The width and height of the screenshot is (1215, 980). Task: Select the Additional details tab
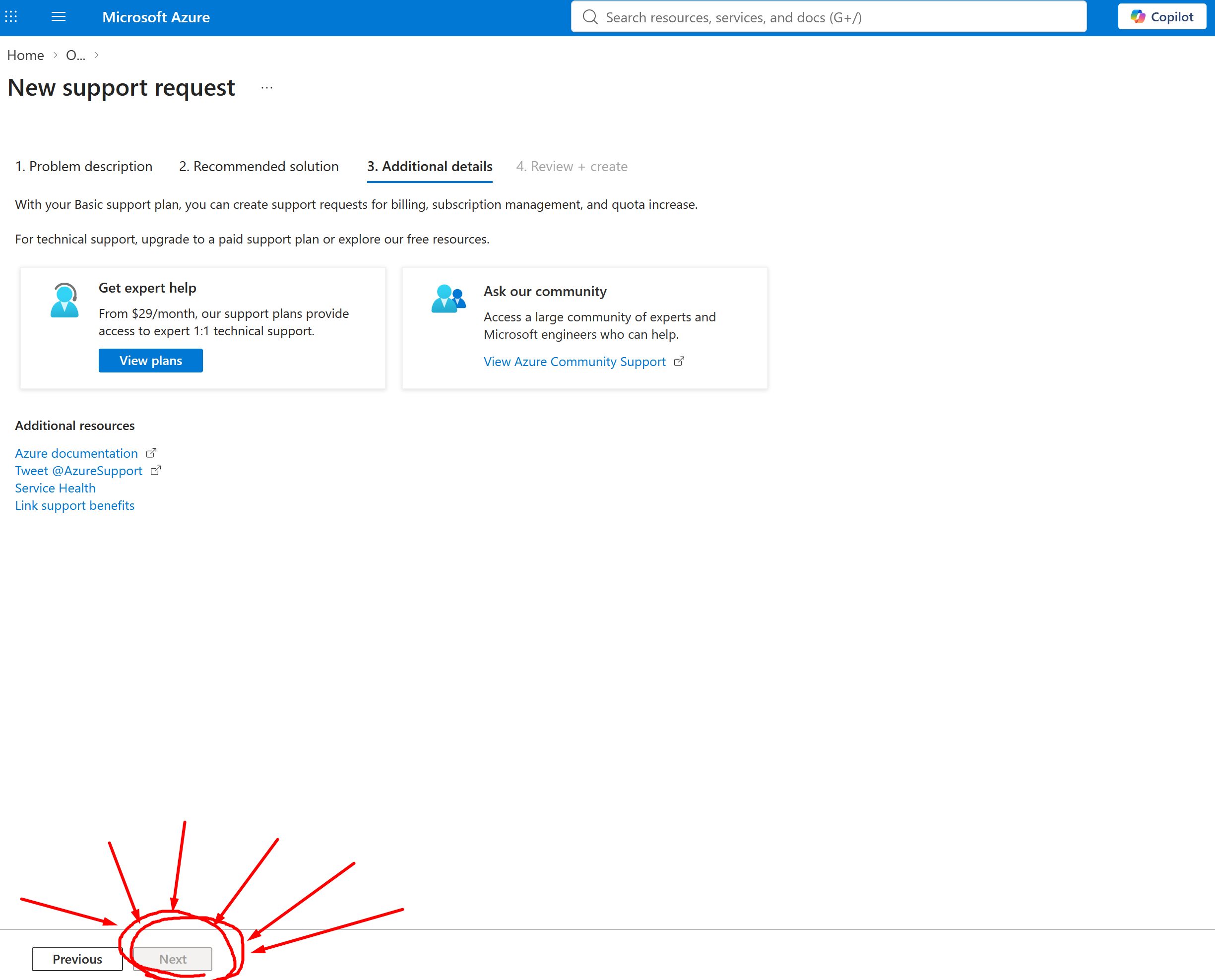(430, 167)
